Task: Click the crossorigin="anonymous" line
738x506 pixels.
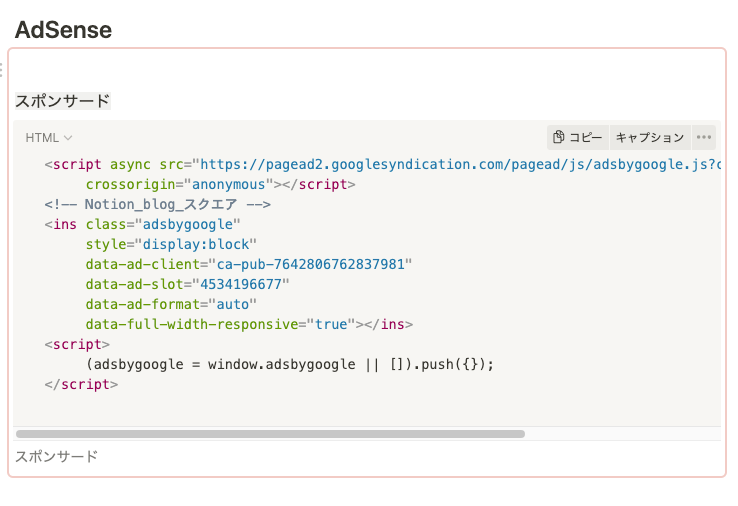Action: click(x=220, y=185)
